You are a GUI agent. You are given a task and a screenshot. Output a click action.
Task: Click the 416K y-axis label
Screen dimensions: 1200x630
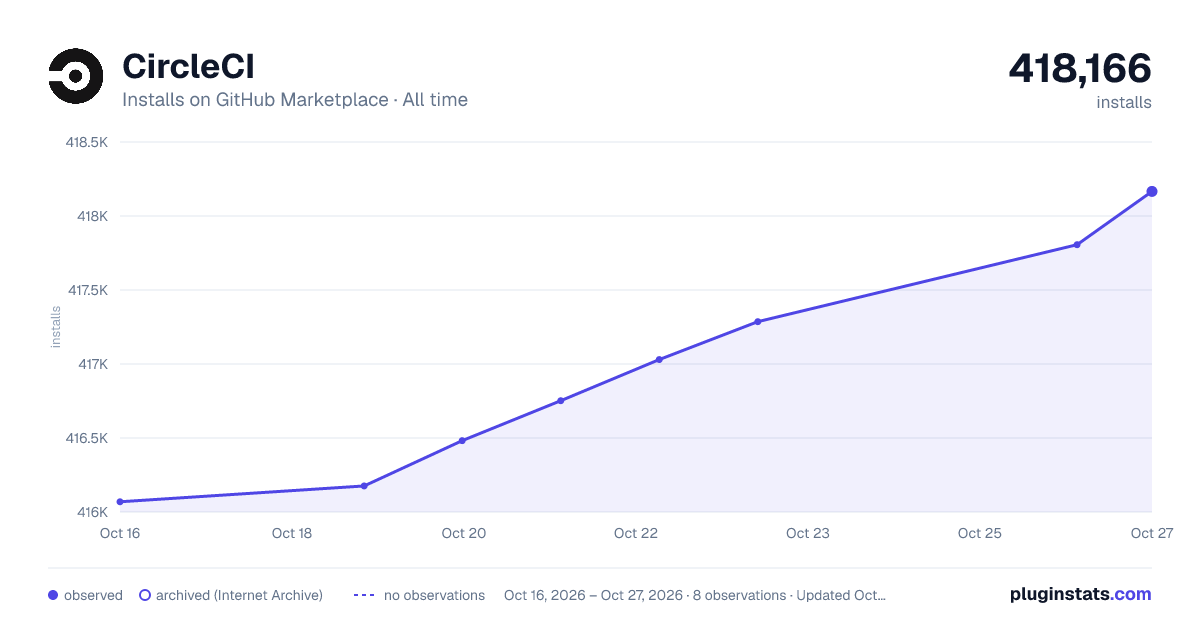click(92, 512)
